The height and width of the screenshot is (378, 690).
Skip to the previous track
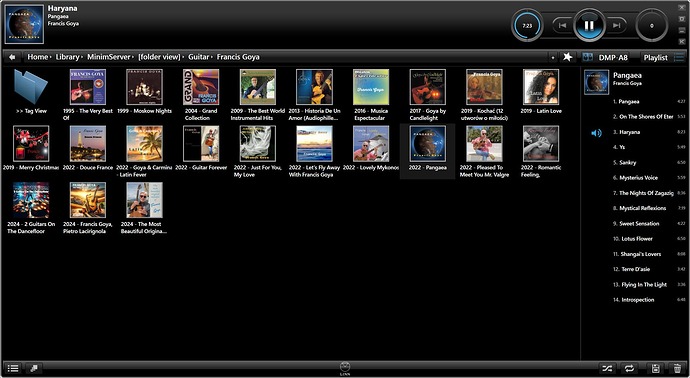click(562, 26)
